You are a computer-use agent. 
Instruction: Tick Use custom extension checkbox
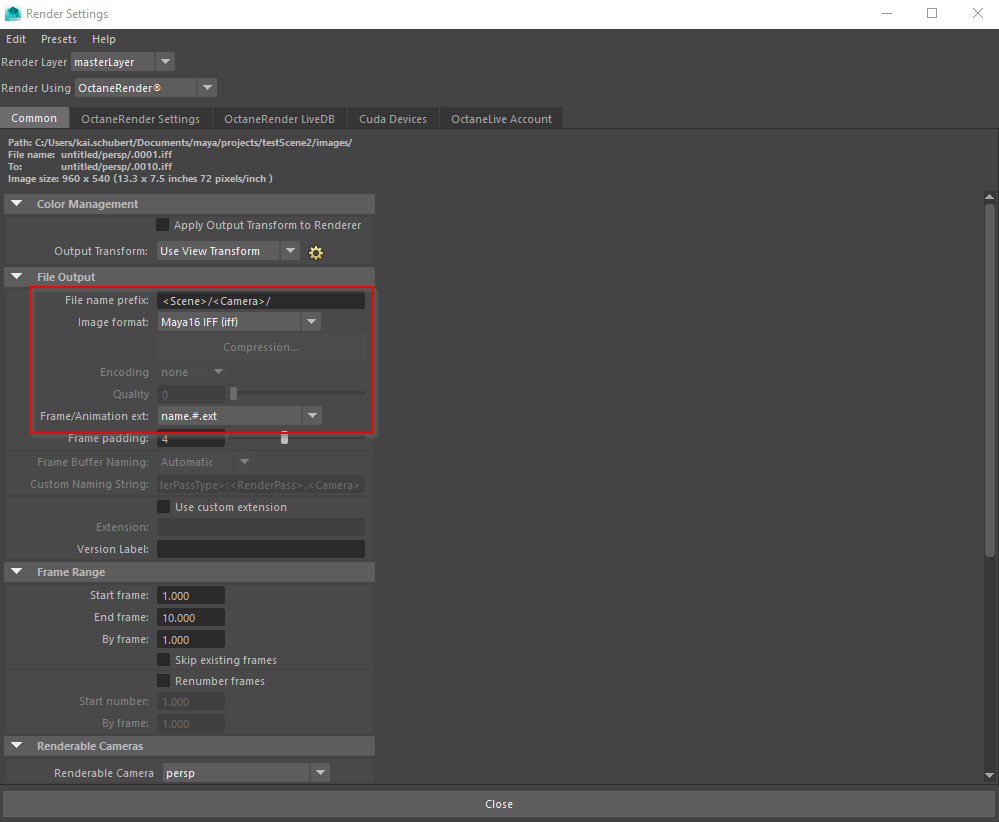click(164, 507)
